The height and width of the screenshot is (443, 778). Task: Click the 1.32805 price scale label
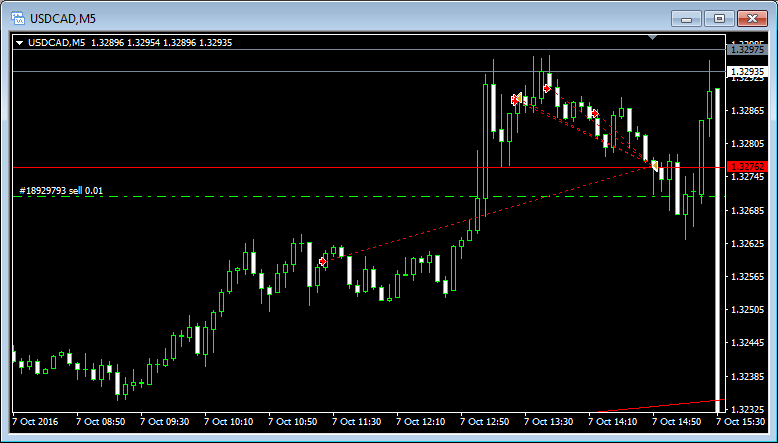[748, 144]
